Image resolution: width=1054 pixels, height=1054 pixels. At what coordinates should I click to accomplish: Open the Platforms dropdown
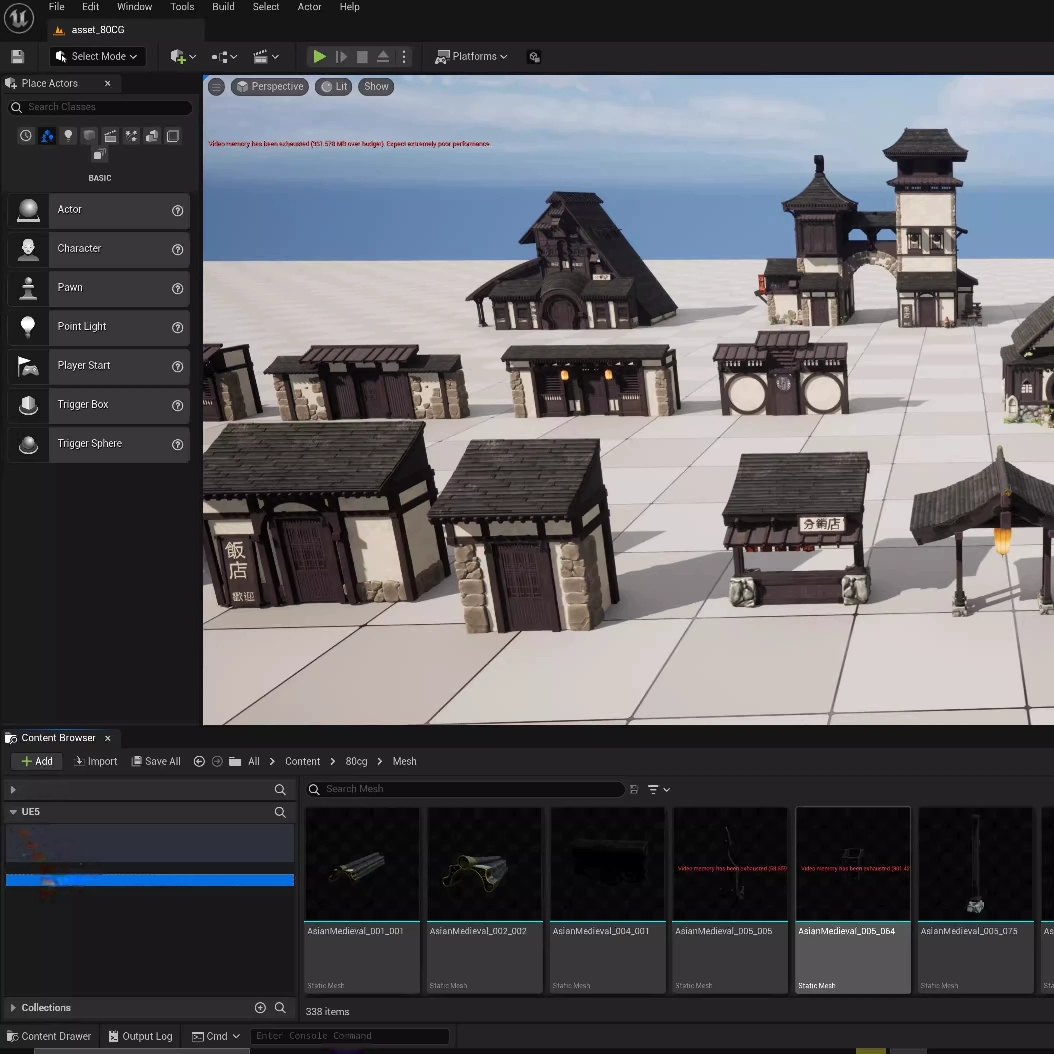pyautogui.click(x=470, y=56)
